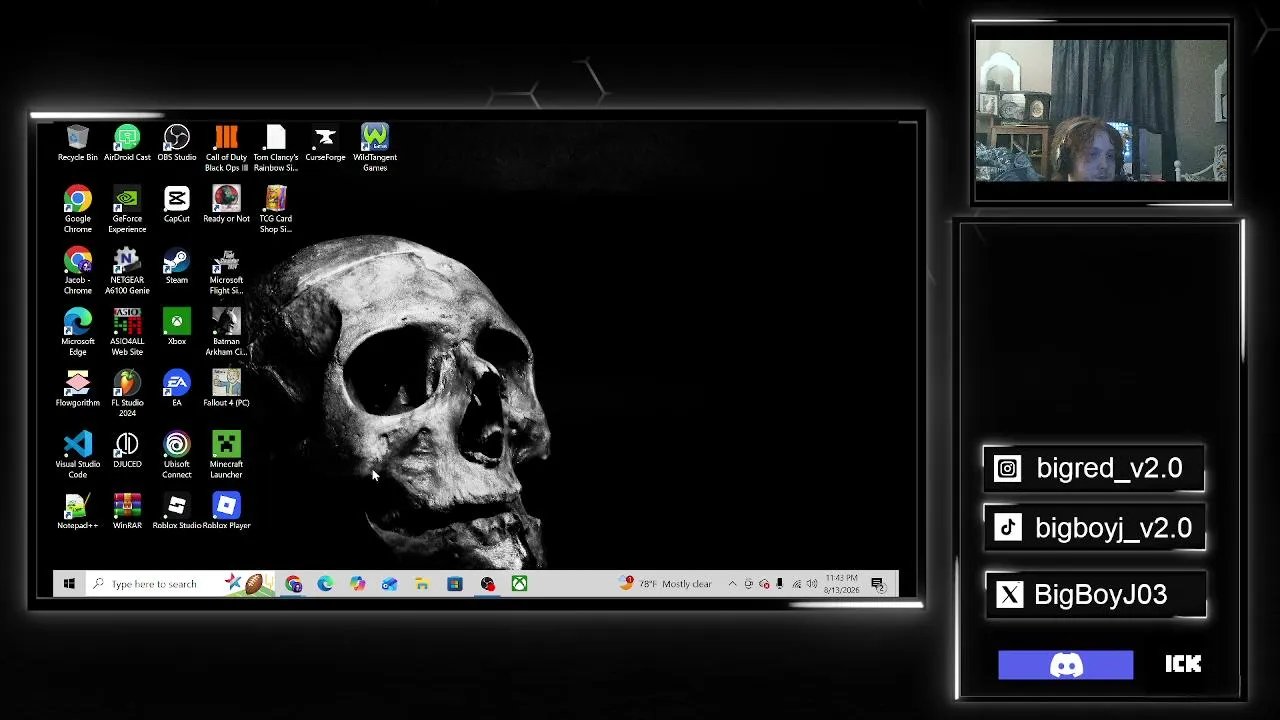1280x720 pixels.
Task: Open Roblox Player icon
Action: (226, 510)
